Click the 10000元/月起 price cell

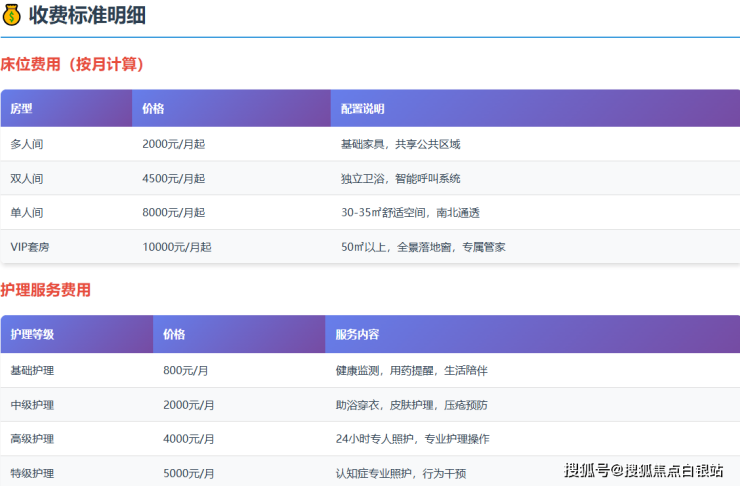176,246
